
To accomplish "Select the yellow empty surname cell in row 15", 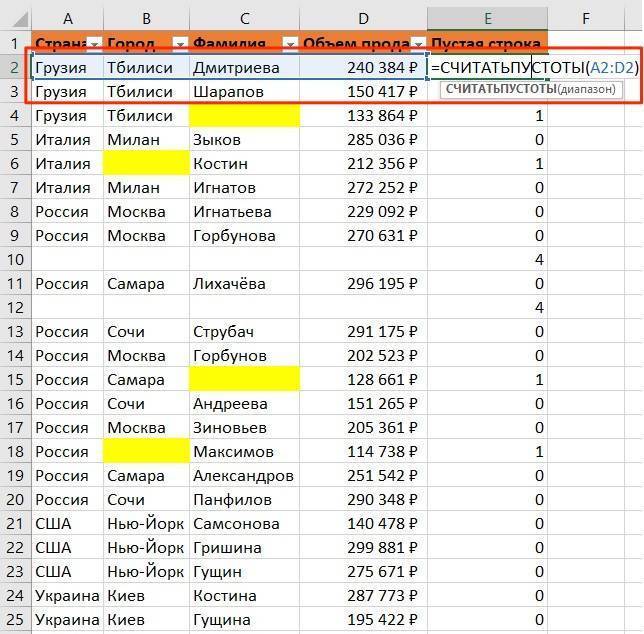I will point(244,379).
